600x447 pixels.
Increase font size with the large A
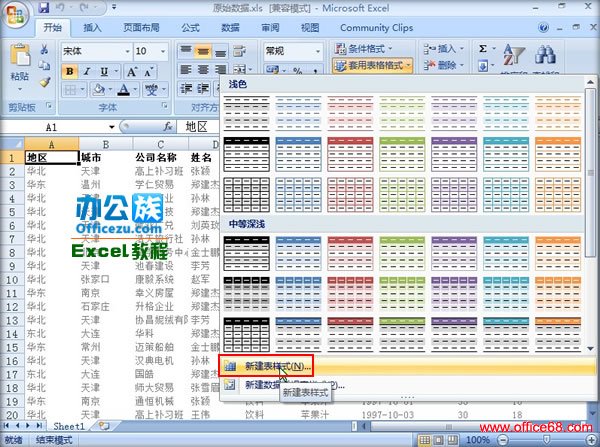(x=132, y=72)
